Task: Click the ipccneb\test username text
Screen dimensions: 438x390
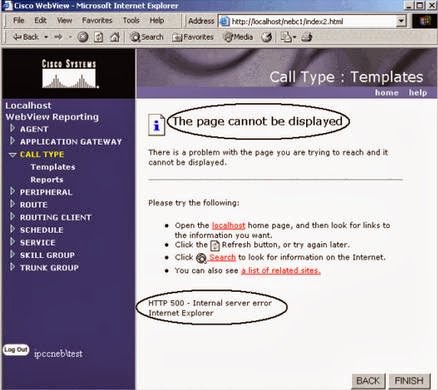Action: coord(58,353)
